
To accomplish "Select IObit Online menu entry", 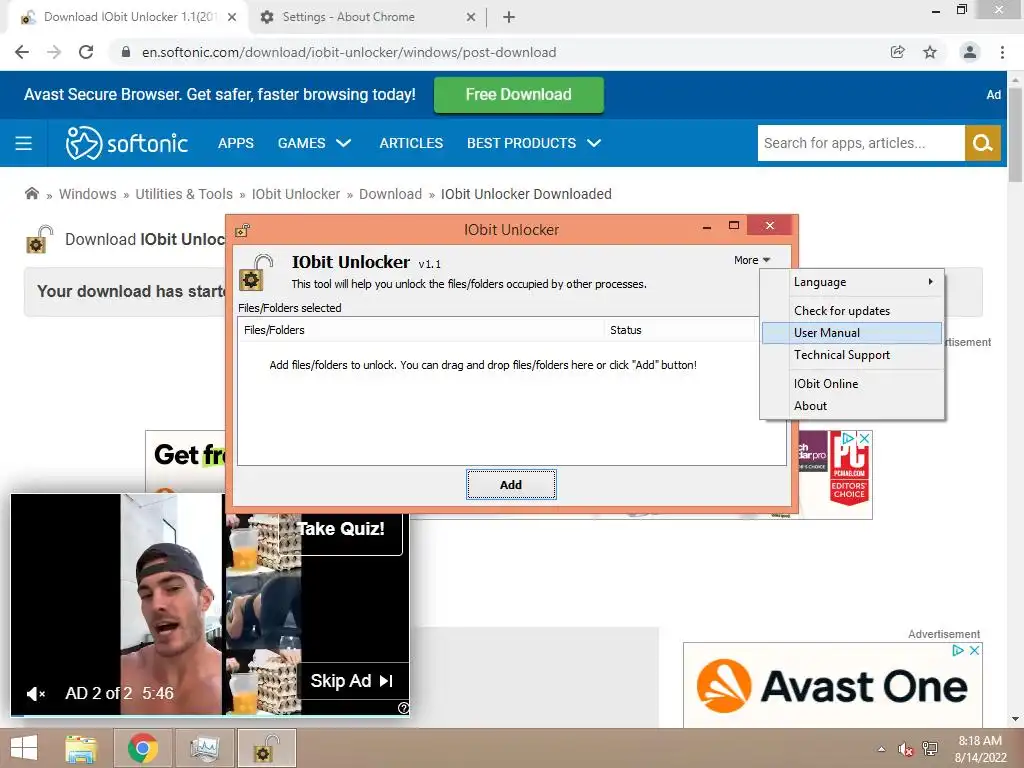I will pyautogui.click(x=852, y=383).
